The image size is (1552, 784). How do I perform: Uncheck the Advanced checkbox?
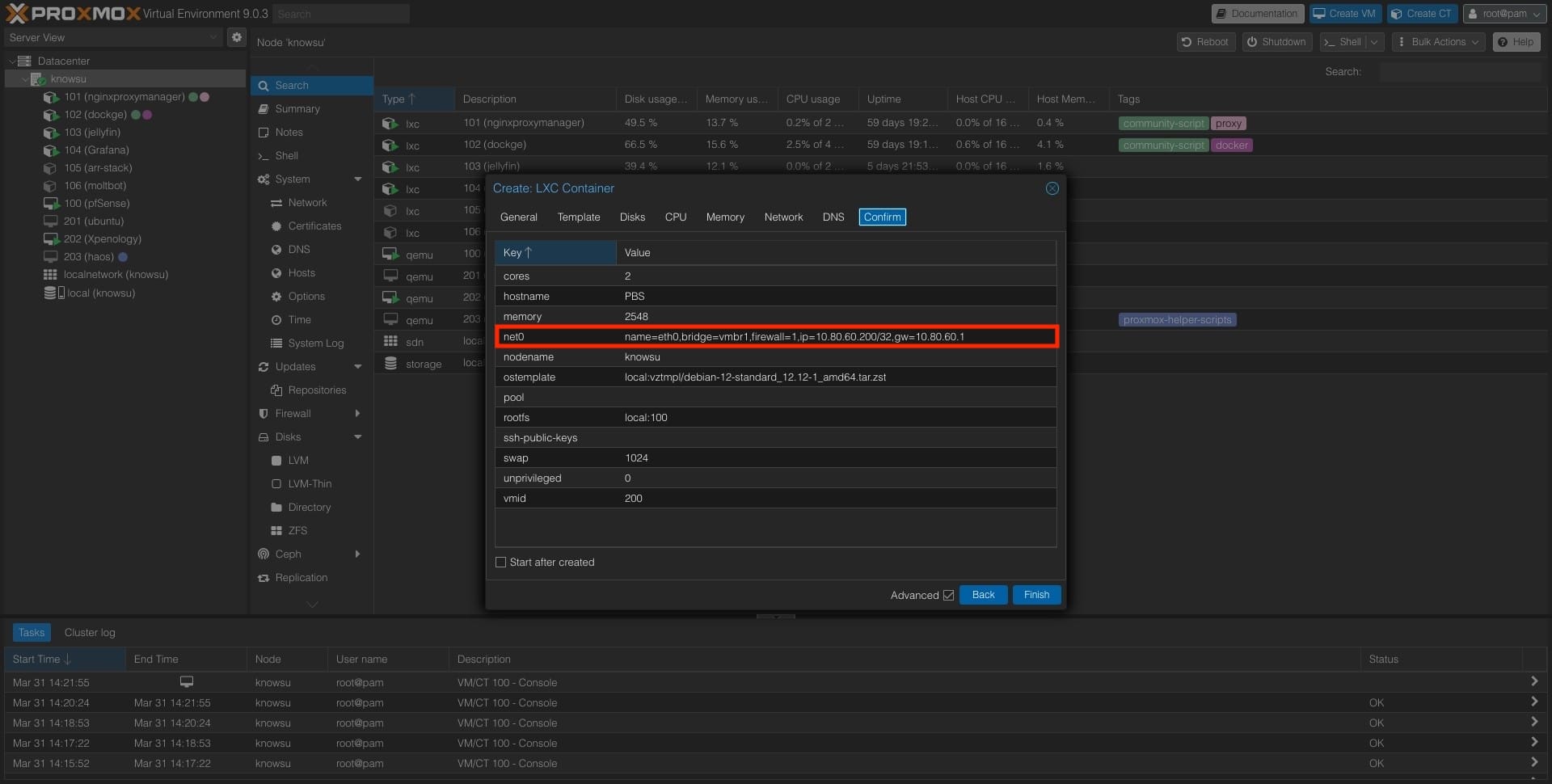pyautogui.click(x=948, y=596)
